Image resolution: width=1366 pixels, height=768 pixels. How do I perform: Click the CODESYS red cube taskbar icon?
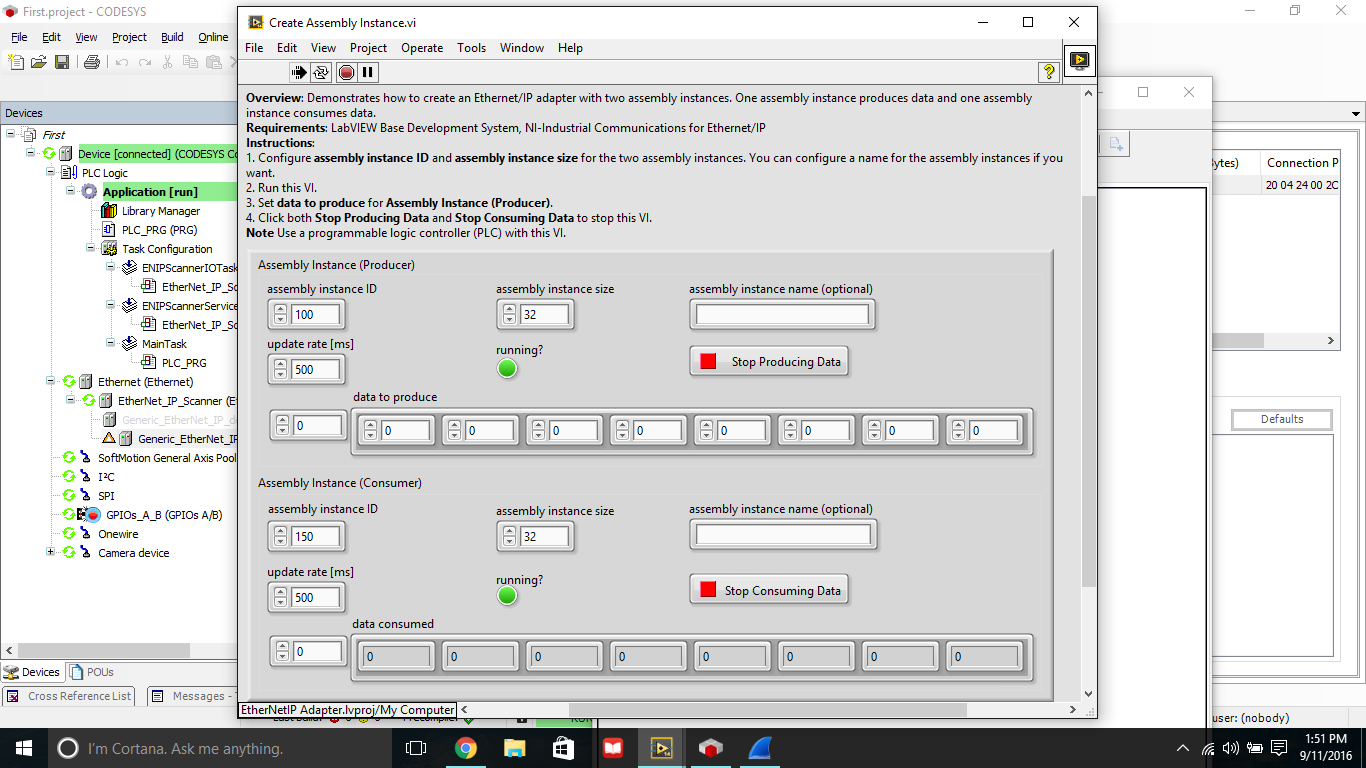point(710,748)
